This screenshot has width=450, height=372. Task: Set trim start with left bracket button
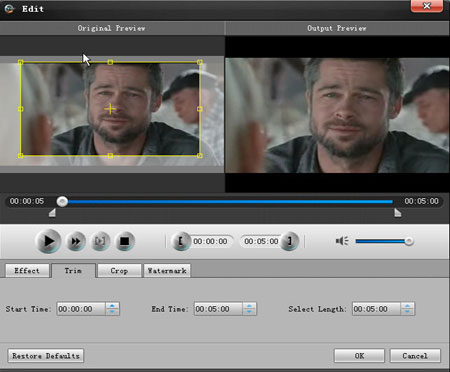(x=181, y=241)
